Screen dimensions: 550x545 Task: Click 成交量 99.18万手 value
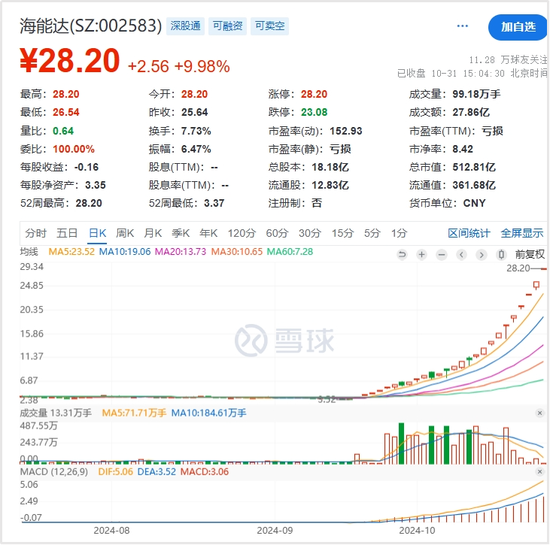pos(476,94)
